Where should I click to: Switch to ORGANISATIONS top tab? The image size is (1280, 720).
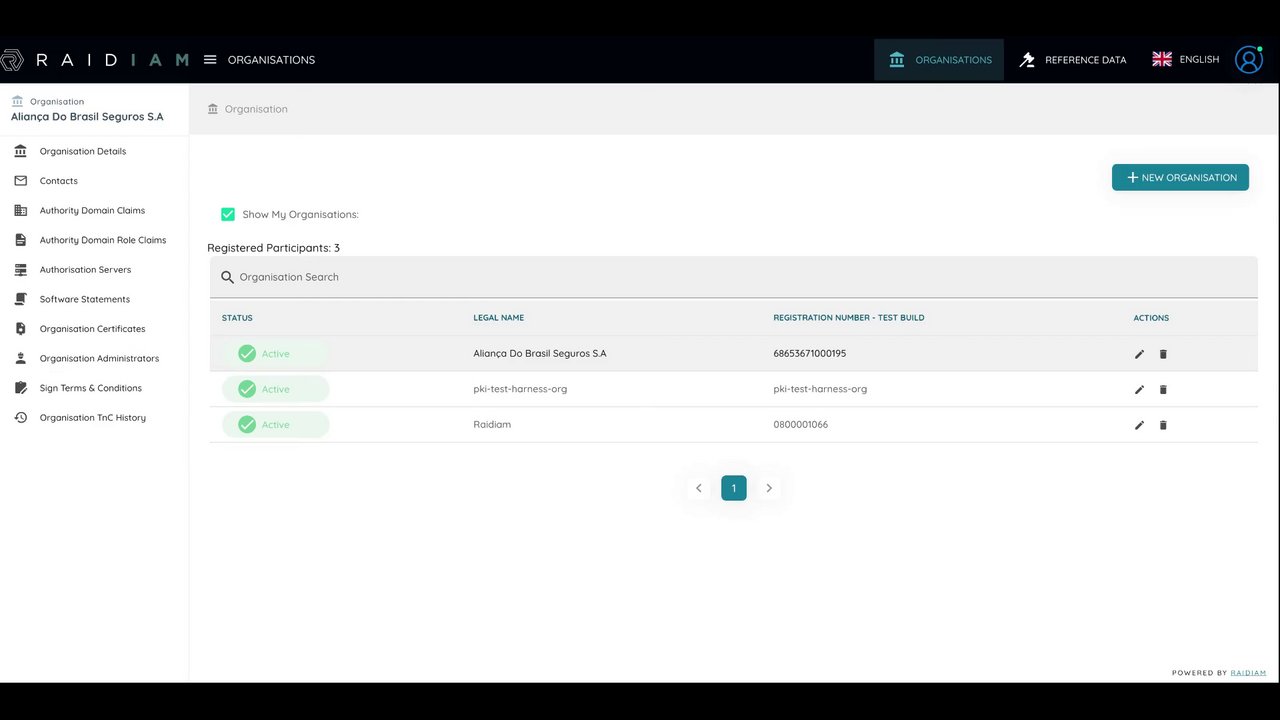point(939,60)
